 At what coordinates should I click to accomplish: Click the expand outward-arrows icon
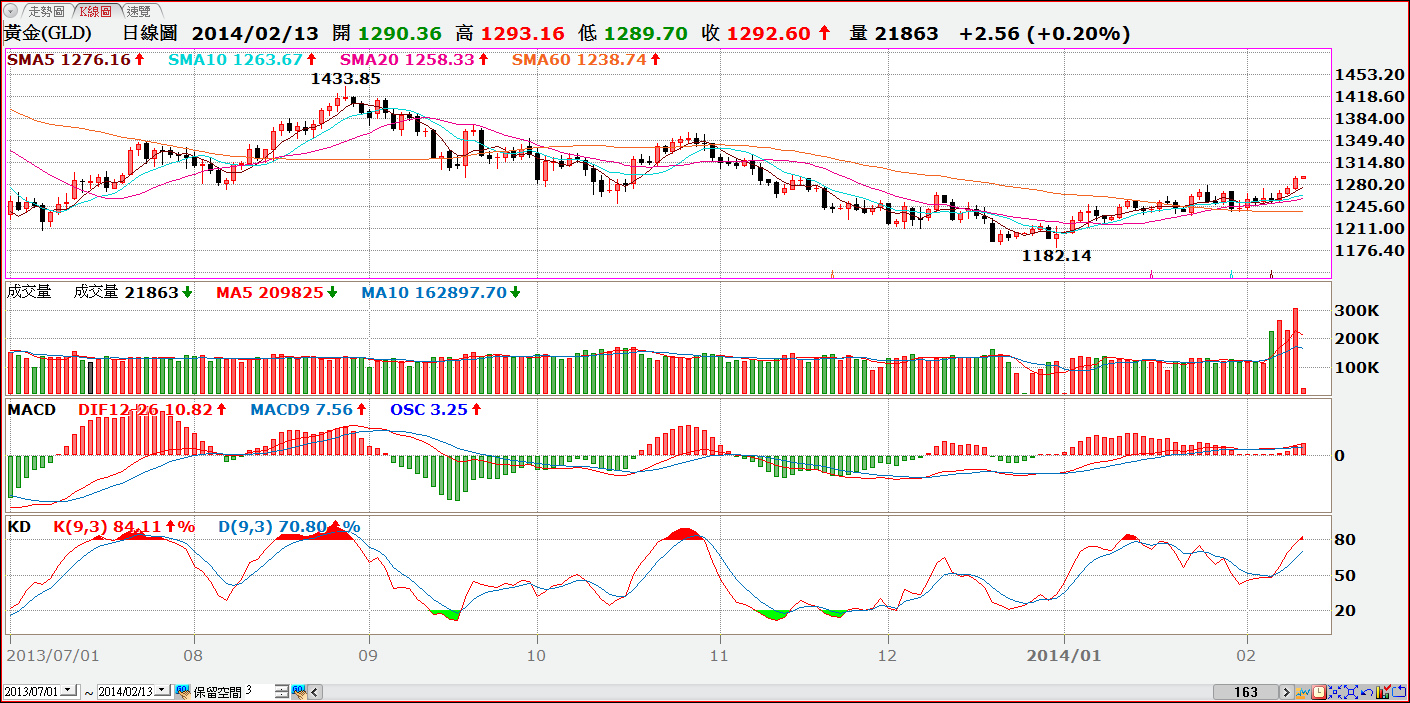(x=1351, y=691)
